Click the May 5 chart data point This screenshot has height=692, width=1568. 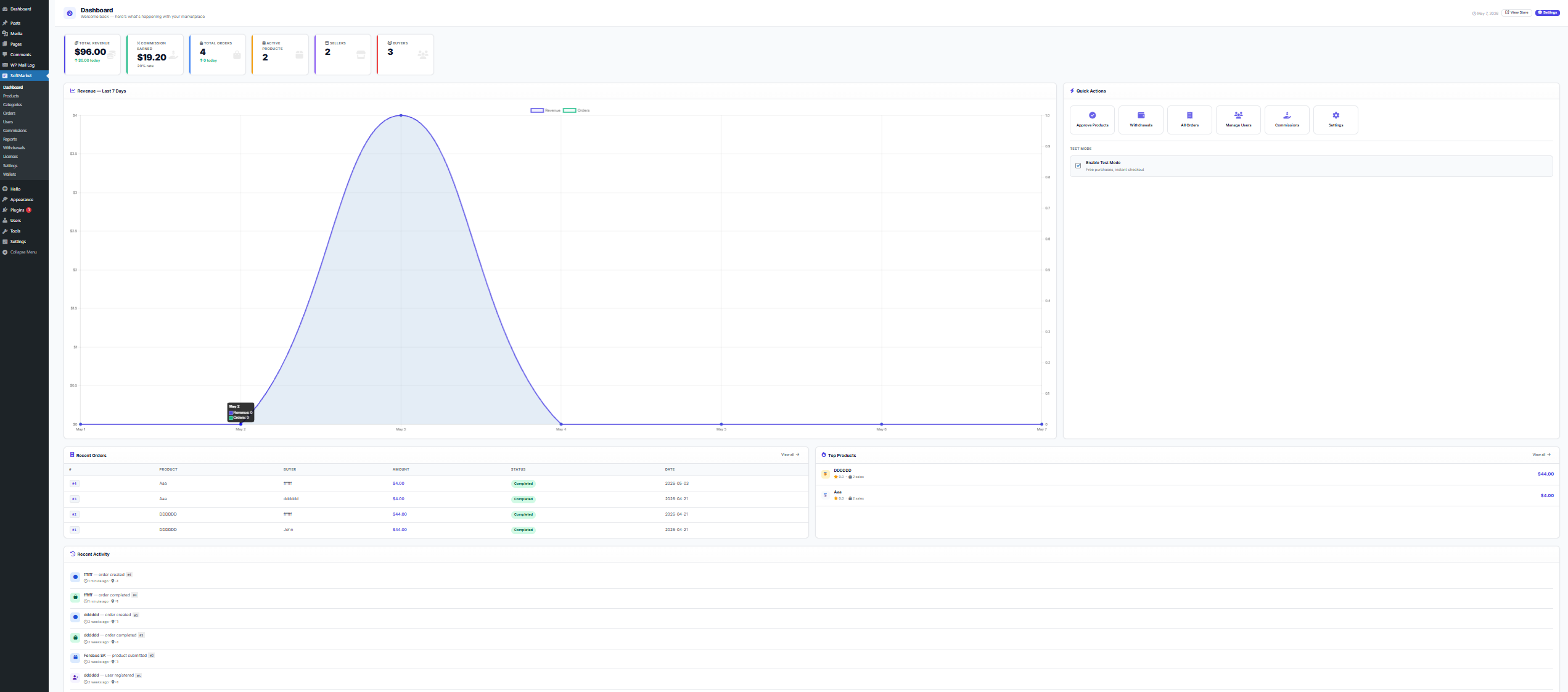(721, 424)
